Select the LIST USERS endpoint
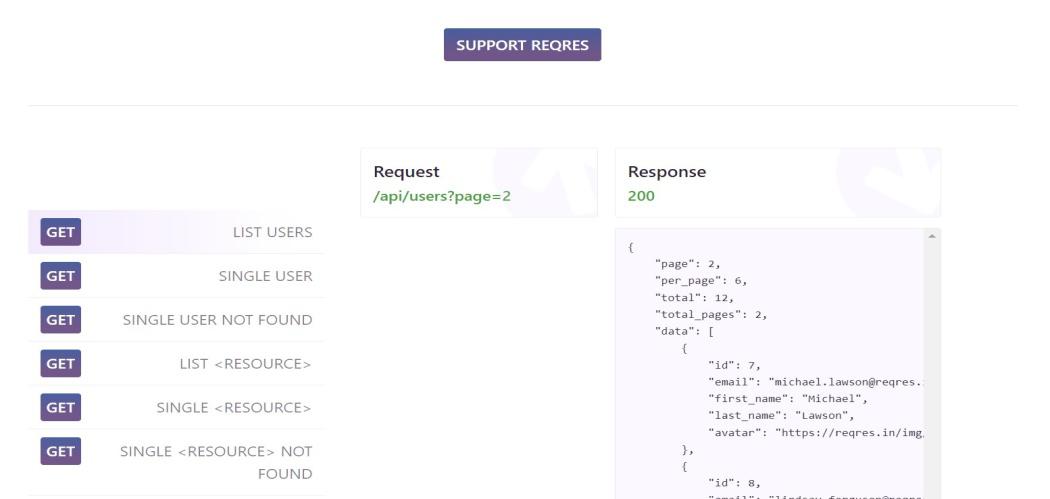 272,232
